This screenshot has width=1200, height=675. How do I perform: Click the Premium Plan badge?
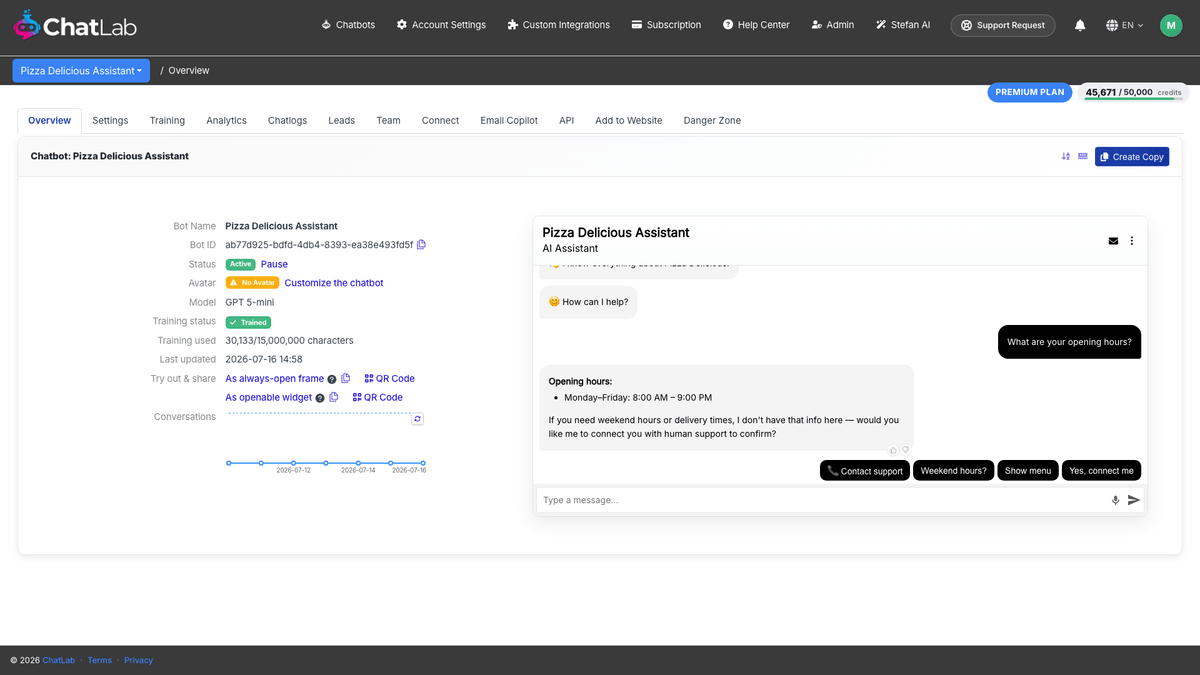tap(1030, 92)
